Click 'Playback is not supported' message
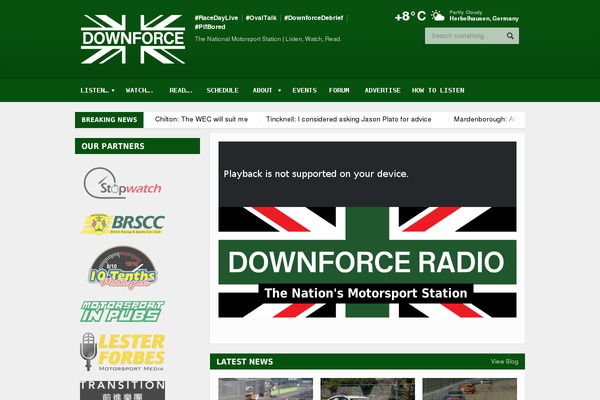Screen dimensions: 600x400 click(316, 174)
